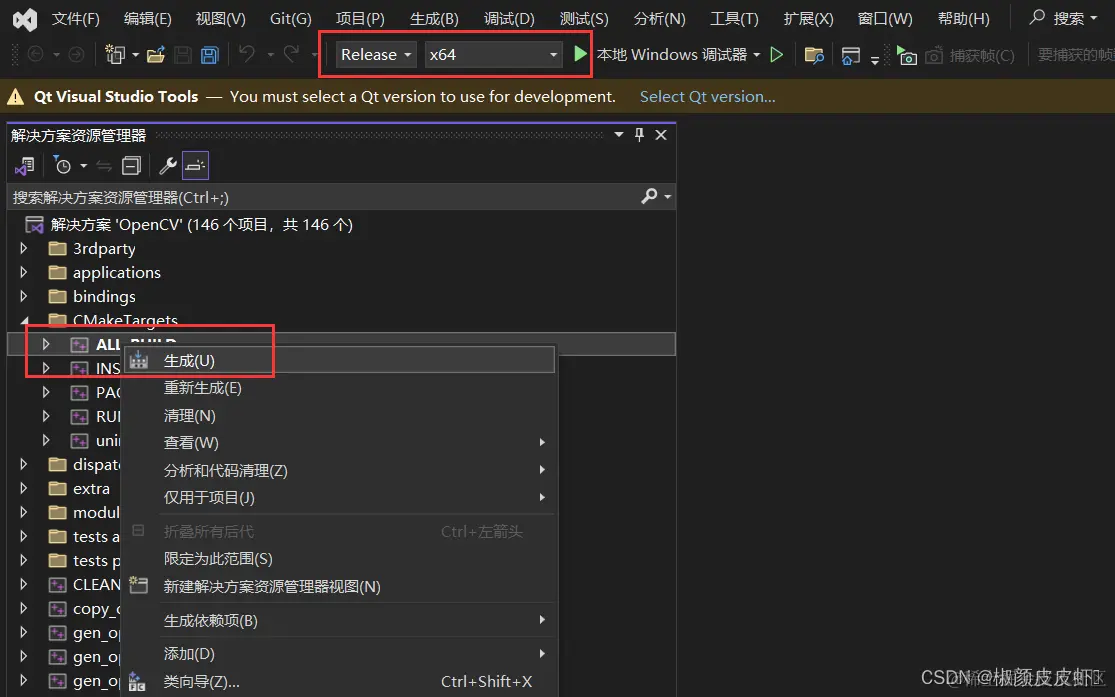Open the 生成(B) menu in menu bar
This screenshot has width=1115, height=697.
(x=434, y=19)
